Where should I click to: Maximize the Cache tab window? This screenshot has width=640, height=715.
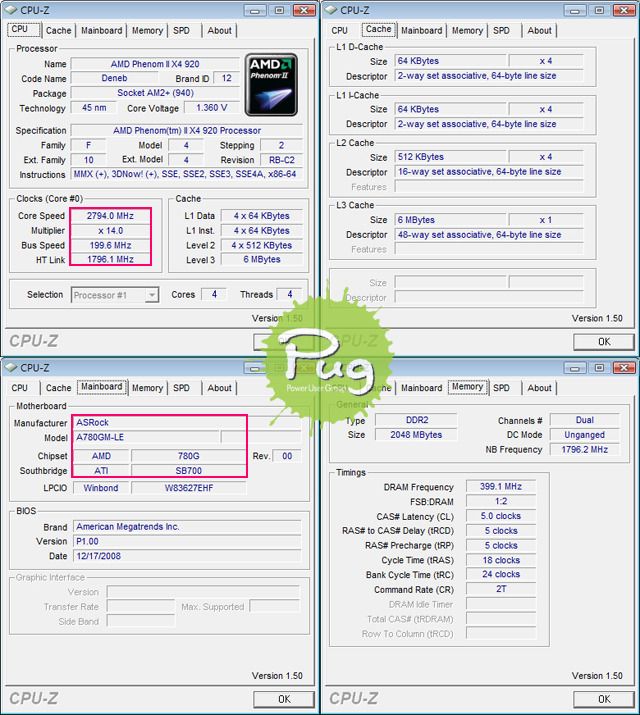tap(599, 10)
